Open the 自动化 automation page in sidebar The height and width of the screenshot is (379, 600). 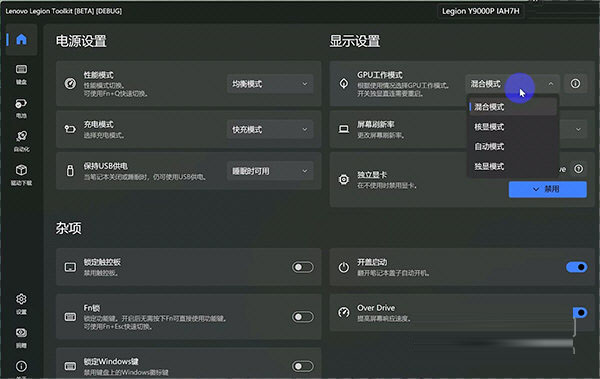pos(21,141)
